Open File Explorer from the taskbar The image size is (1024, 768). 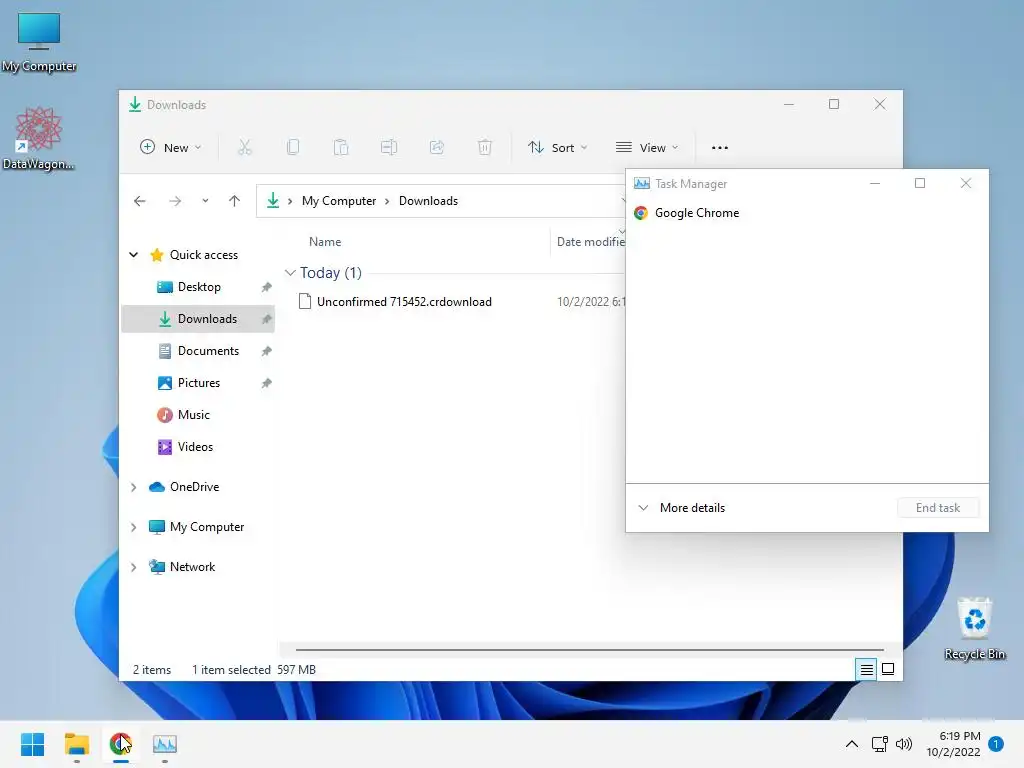(x=77, y=744)
